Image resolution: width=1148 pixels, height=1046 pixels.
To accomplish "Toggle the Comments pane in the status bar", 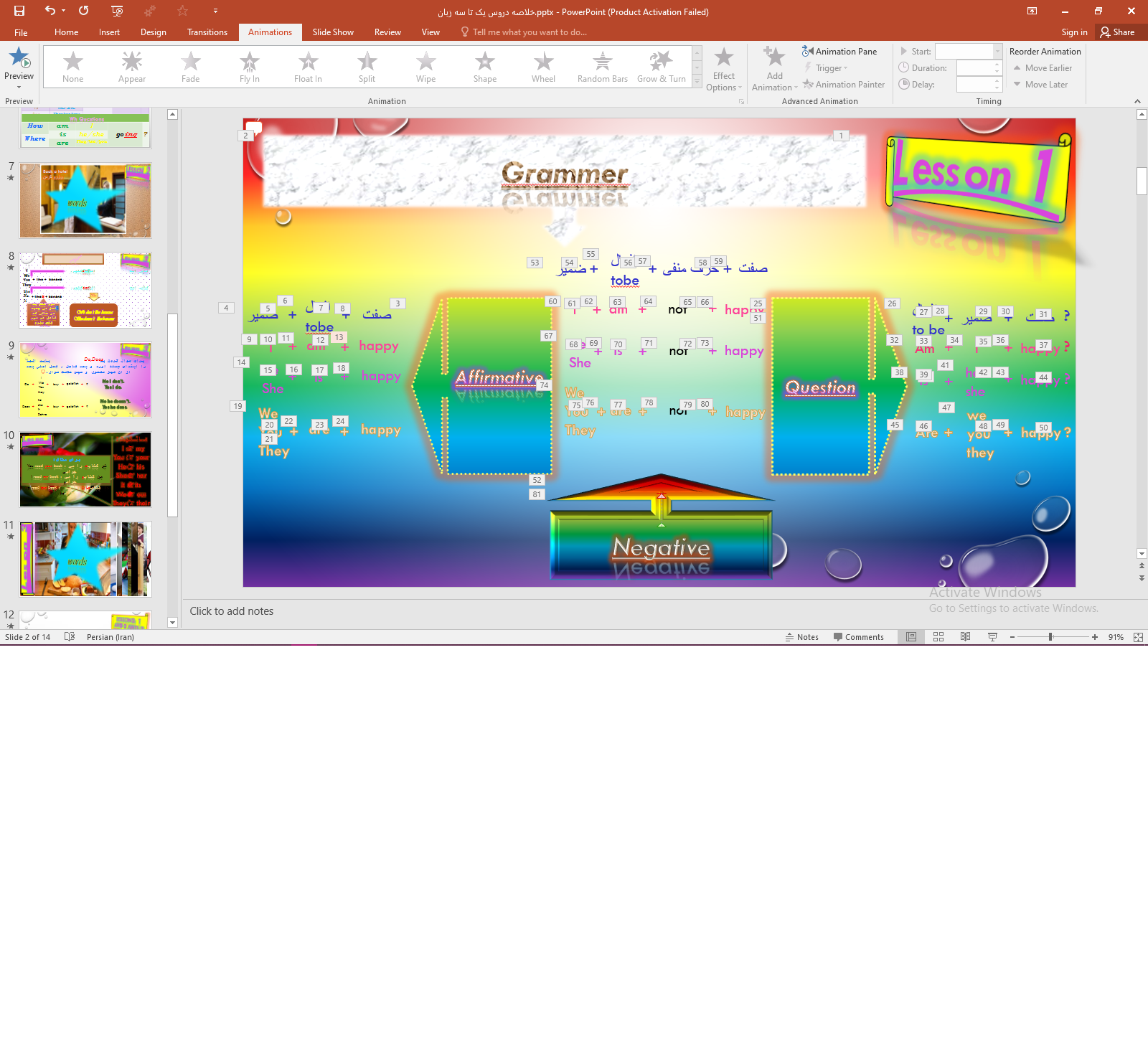I will click(x=859, y=637).
